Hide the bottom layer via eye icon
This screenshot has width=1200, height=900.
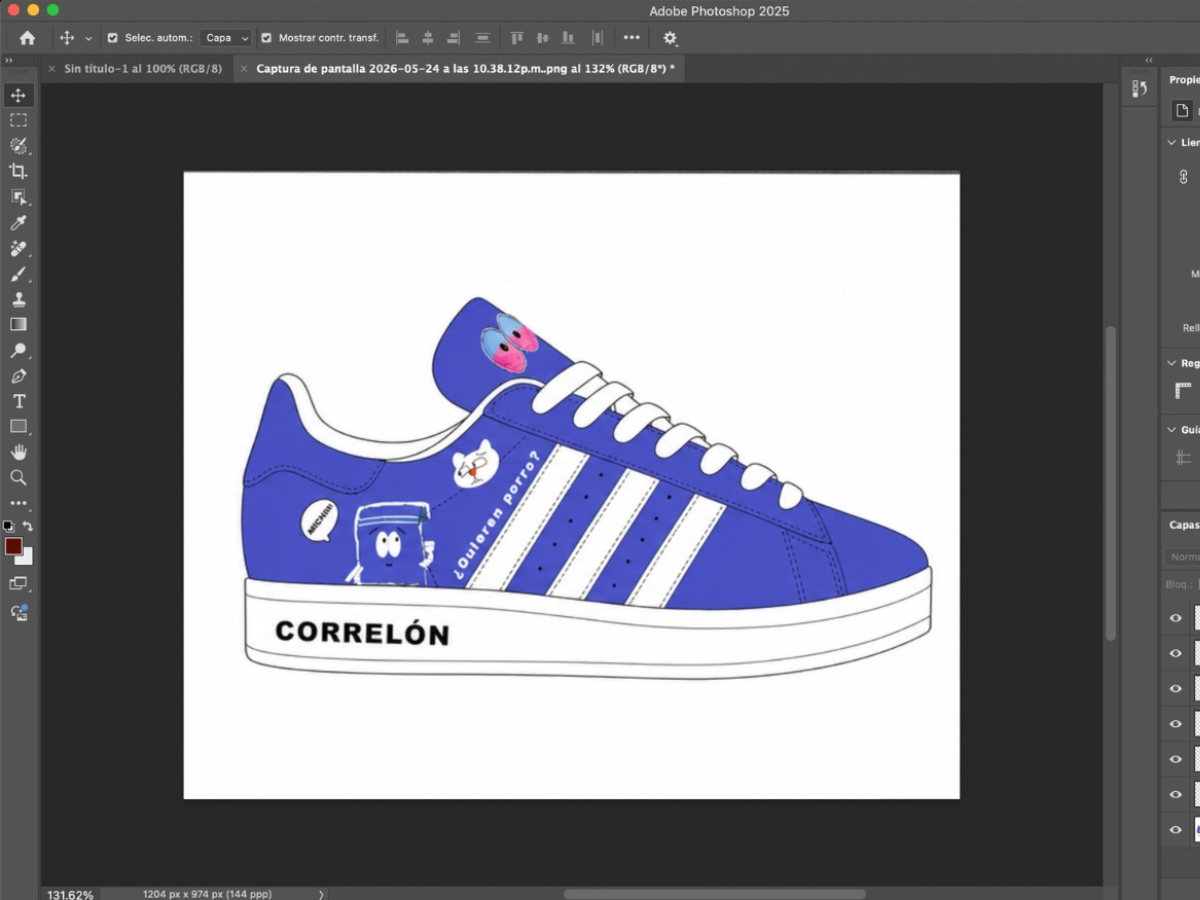1176,829
